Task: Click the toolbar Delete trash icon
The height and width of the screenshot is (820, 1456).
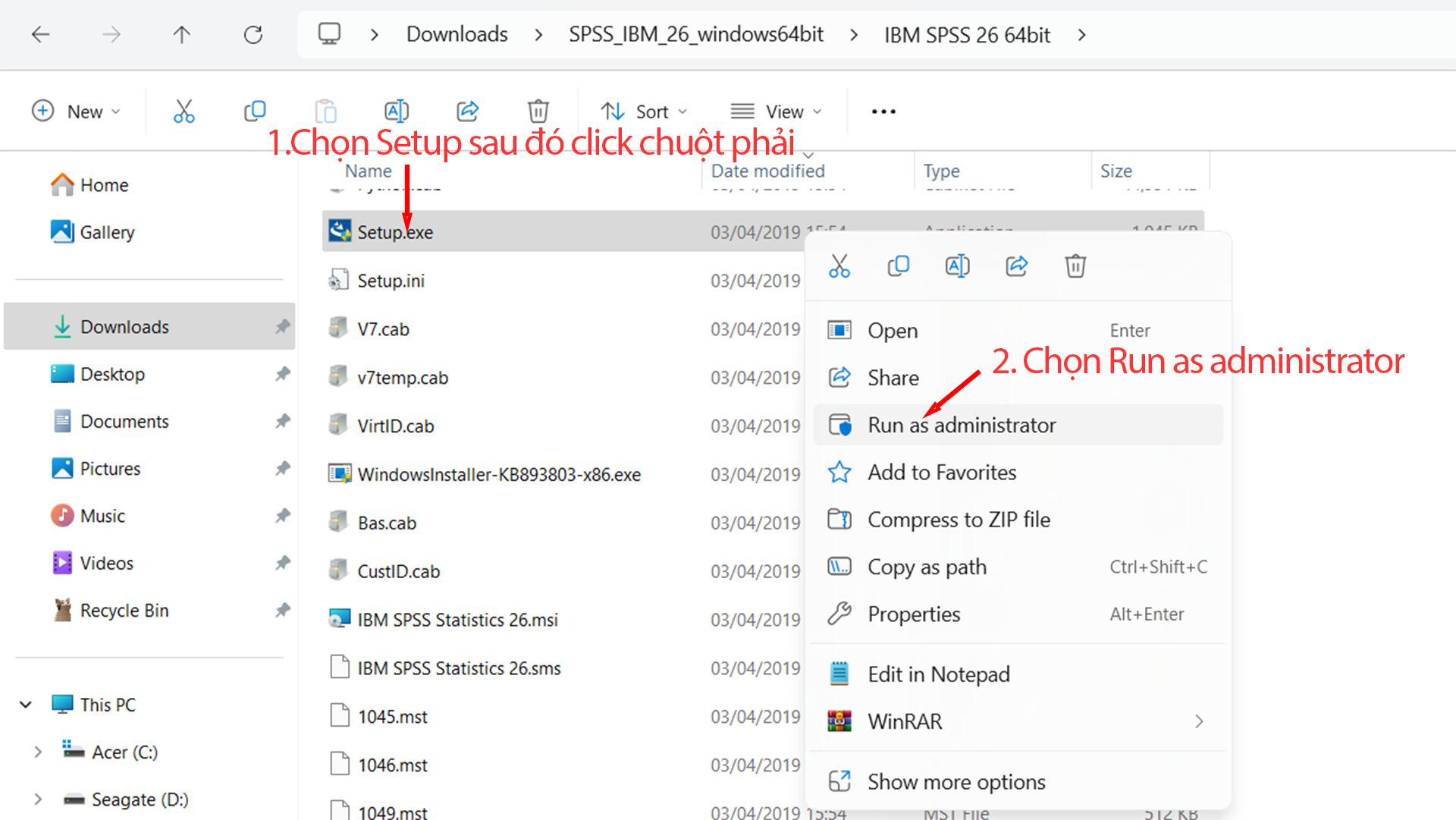Action: pos(538,112)
